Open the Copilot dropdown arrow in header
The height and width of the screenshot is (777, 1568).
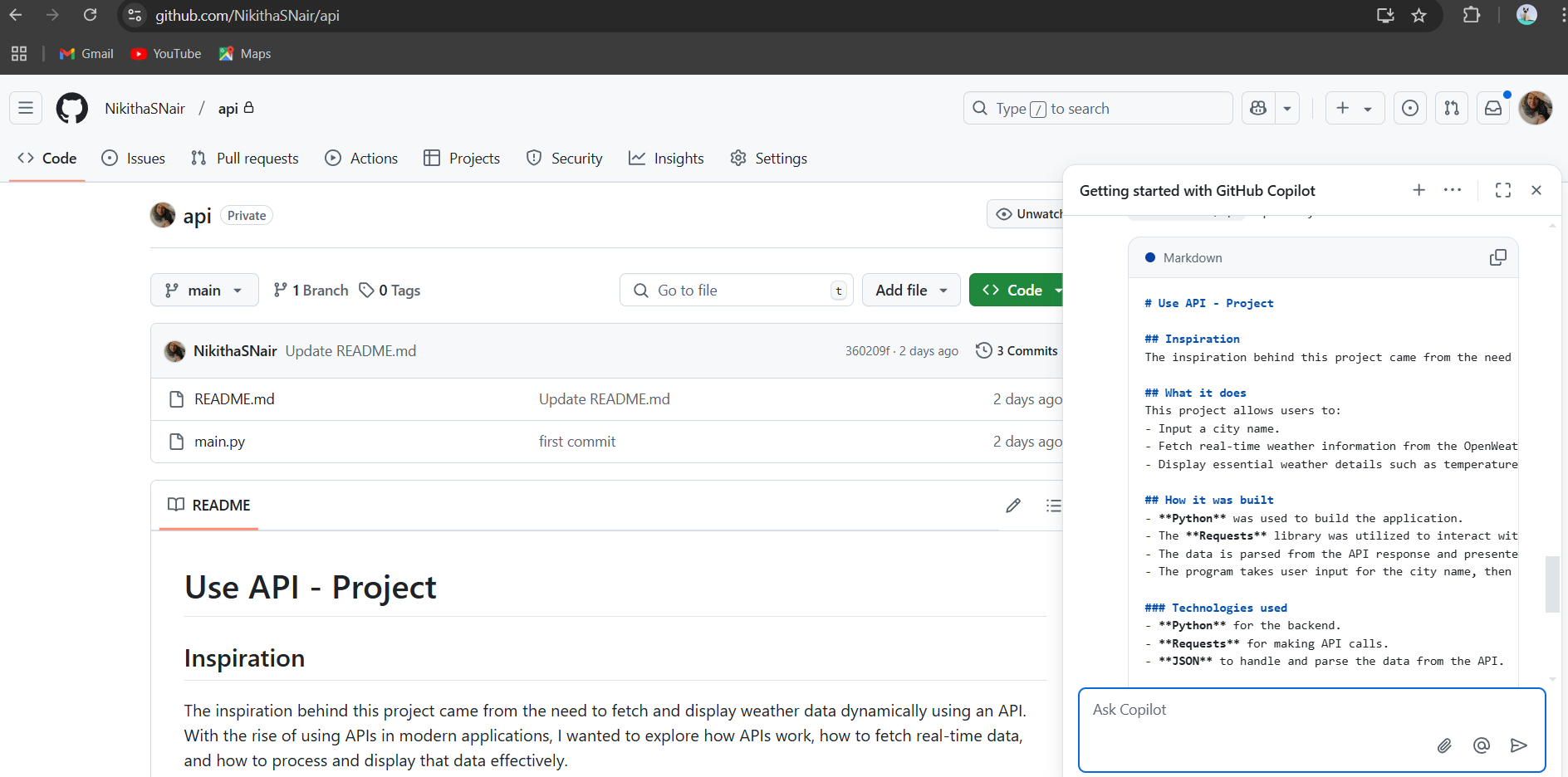pos(1287,108)
